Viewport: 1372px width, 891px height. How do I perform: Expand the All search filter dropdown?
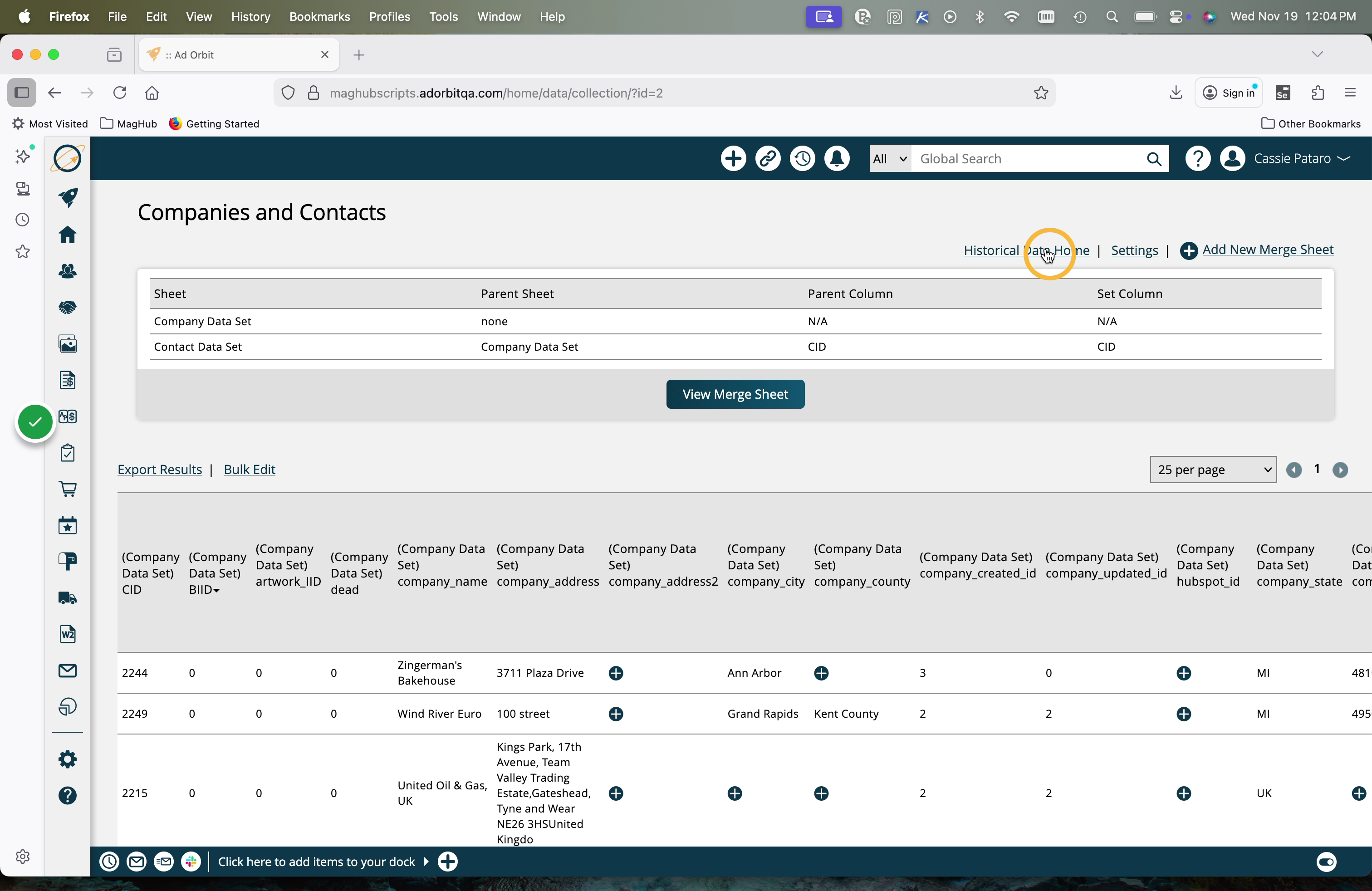point(890,158)
